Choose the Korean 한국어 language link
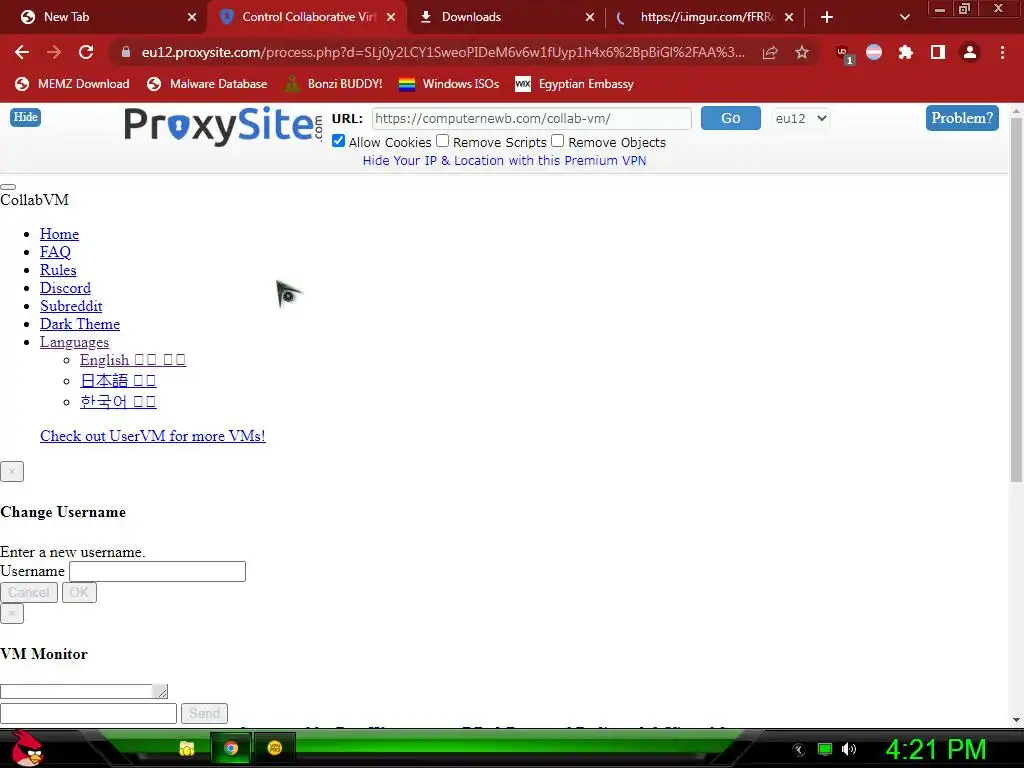This screenshot has height=768, width=1024. coord(118,402)
